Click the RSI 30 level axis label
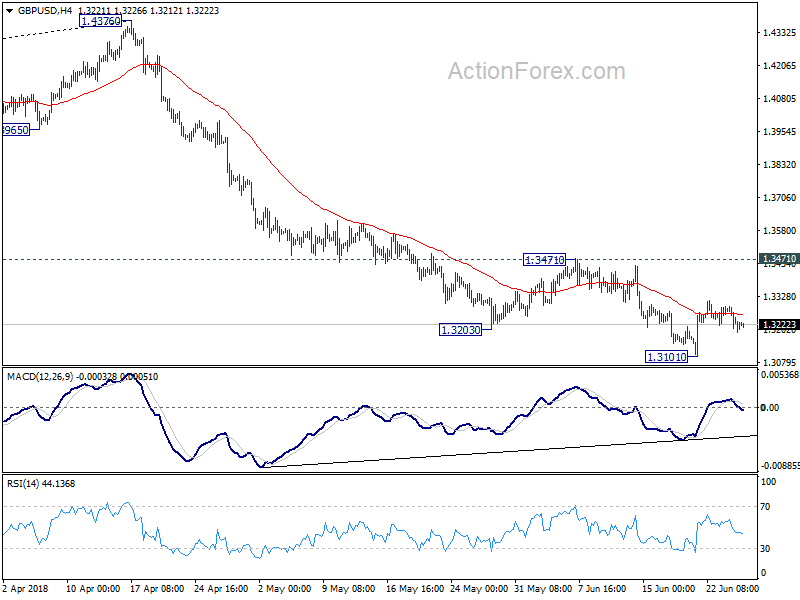Viewport: 800px width, 600px height. 765,548
